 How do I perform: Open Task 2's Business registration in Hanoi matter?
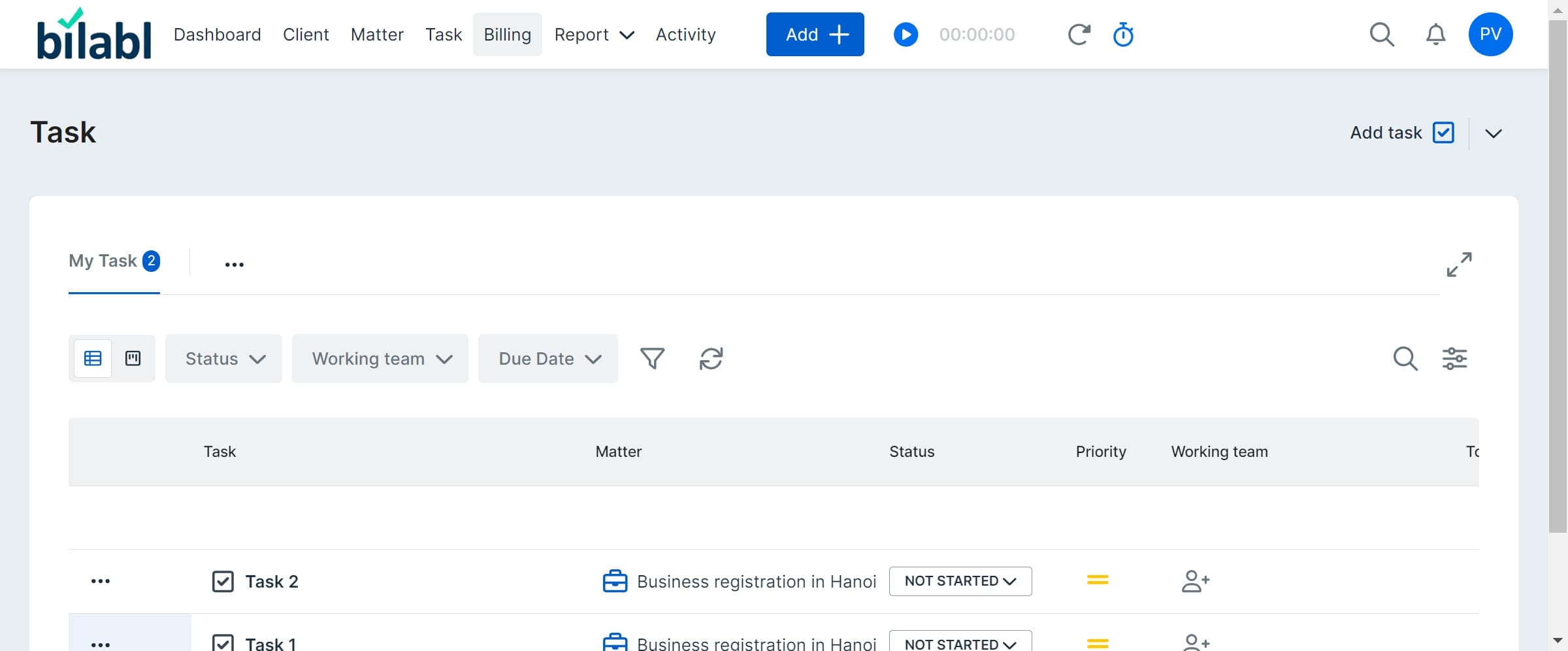point(757,581)
